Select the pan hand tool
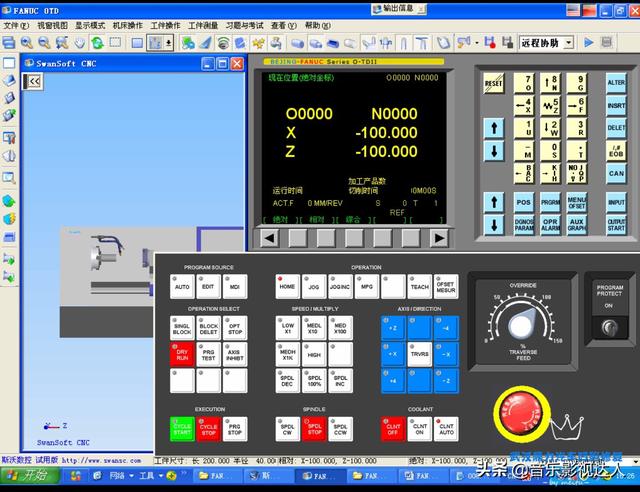Viewport: 640px width, 492px height. (x=80, y=42)
